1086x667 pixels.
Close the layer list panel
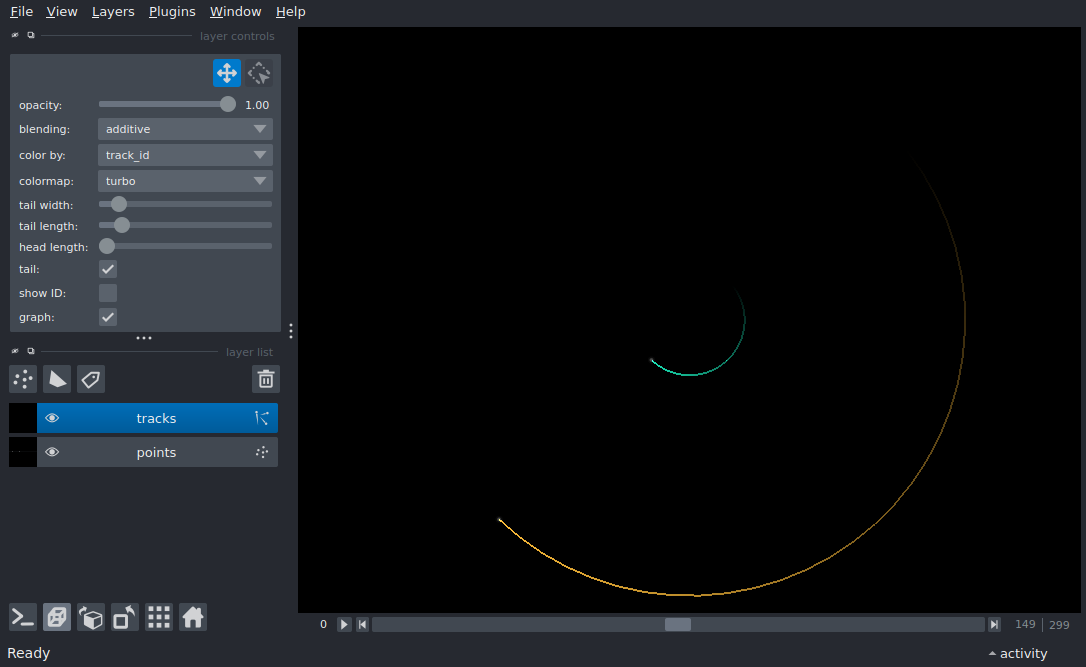pyautogui.click(x=15, y=351)
